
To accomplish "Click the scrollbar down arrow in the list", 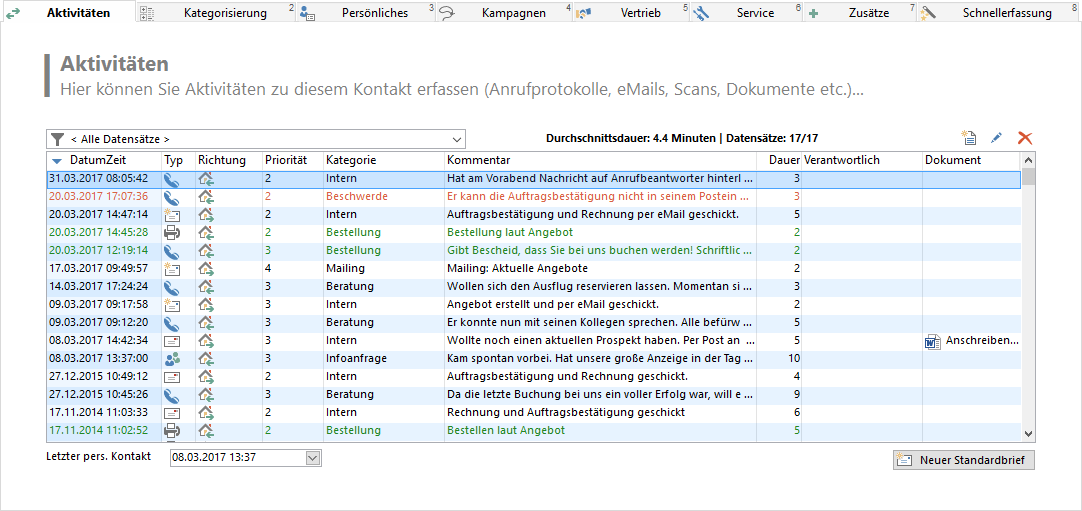I will pyautogui.click(x=1028, y=433).
